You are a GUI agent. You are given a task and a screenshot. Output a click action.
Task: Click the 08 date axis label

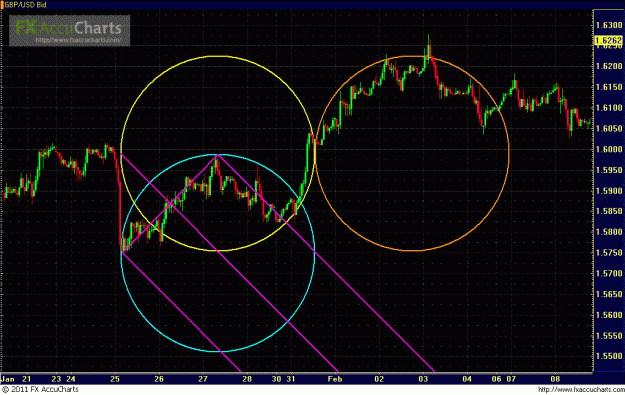(x=555, y=379)
